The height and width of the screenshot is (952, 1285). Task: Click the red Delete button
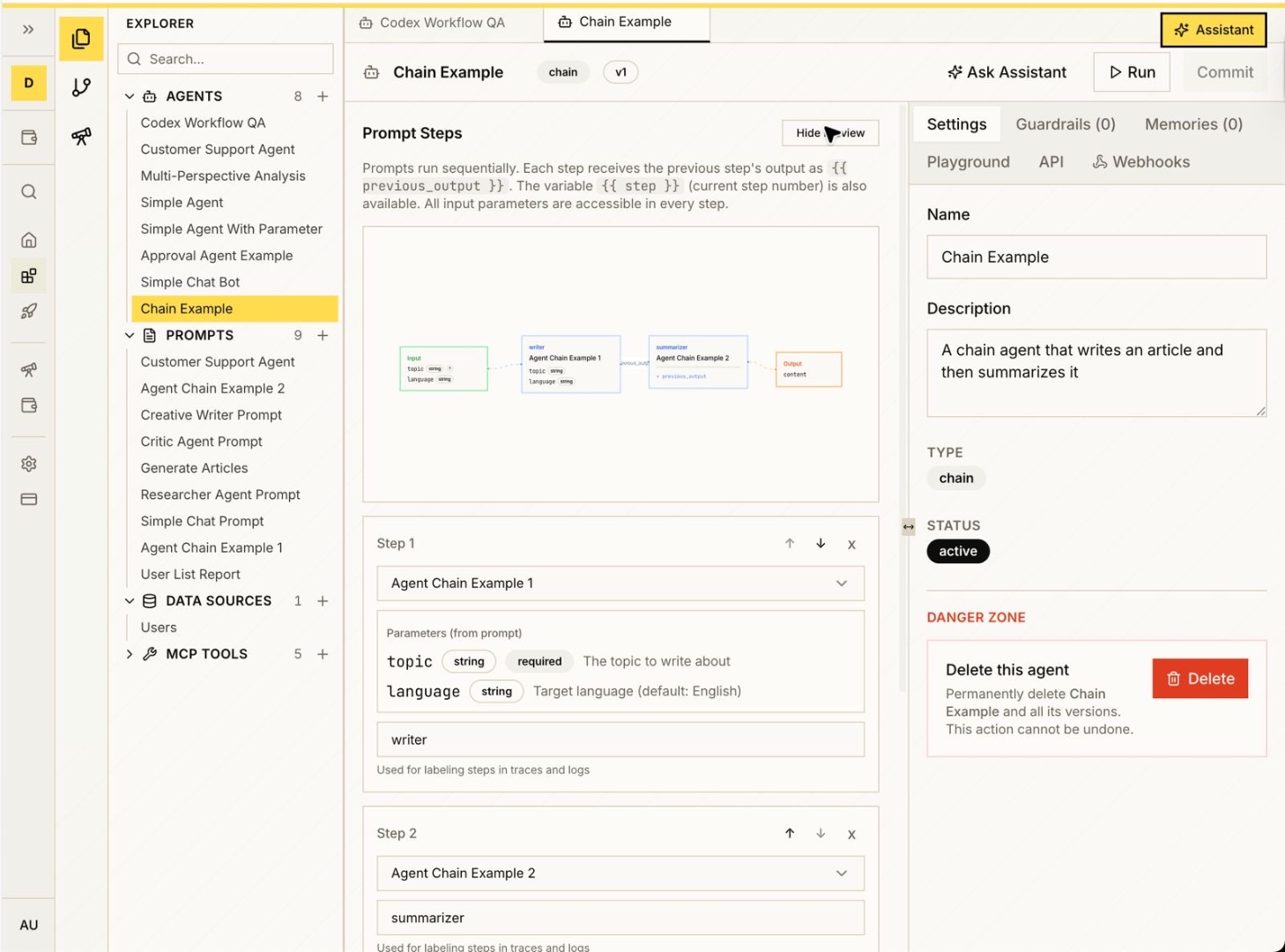pos(1200,679)
